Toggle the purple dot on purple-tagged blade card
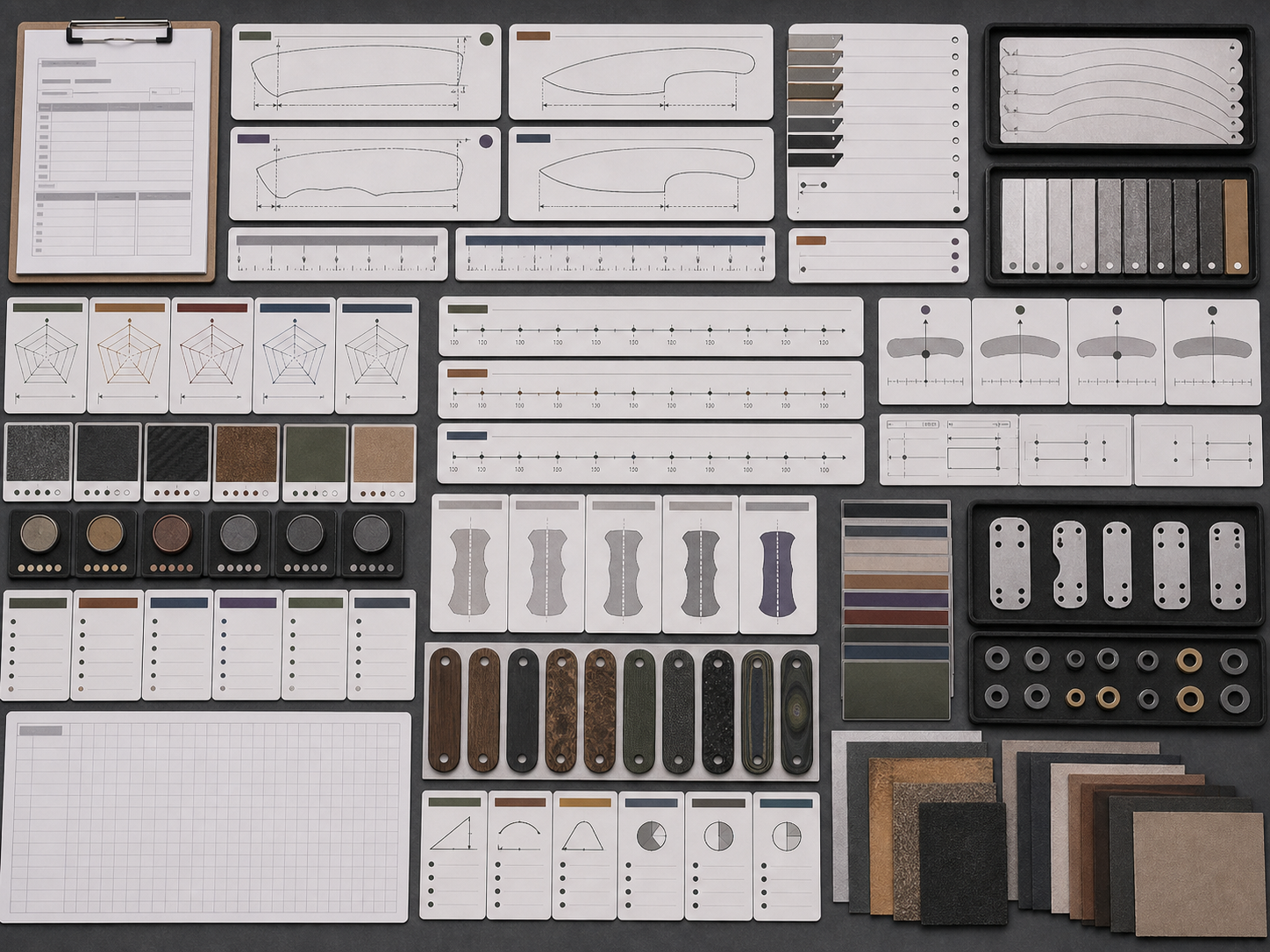This screenshot has width=1270, height=952. 485,141
